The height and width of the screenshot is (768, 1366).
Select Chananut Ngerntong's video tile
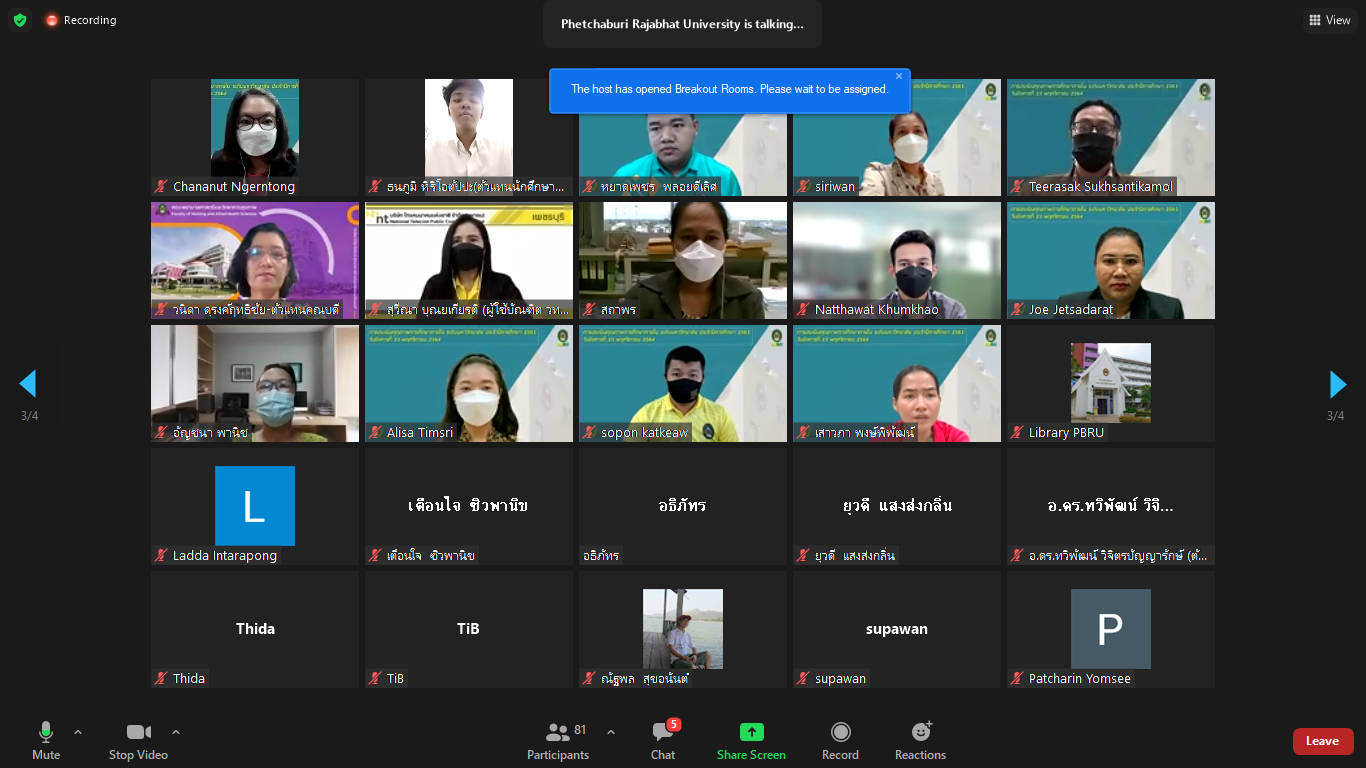[x=254, y=137]
